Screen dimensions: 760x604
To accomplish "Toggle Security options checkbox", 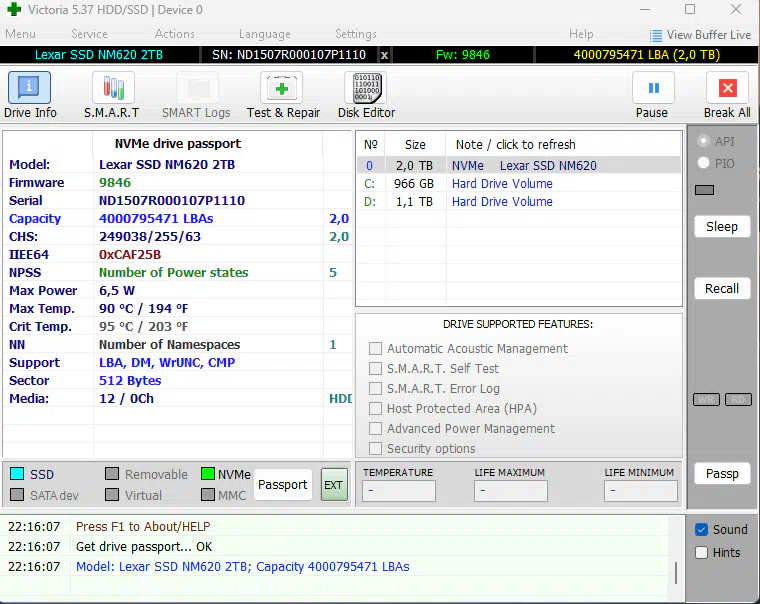I will pos(375,448).
